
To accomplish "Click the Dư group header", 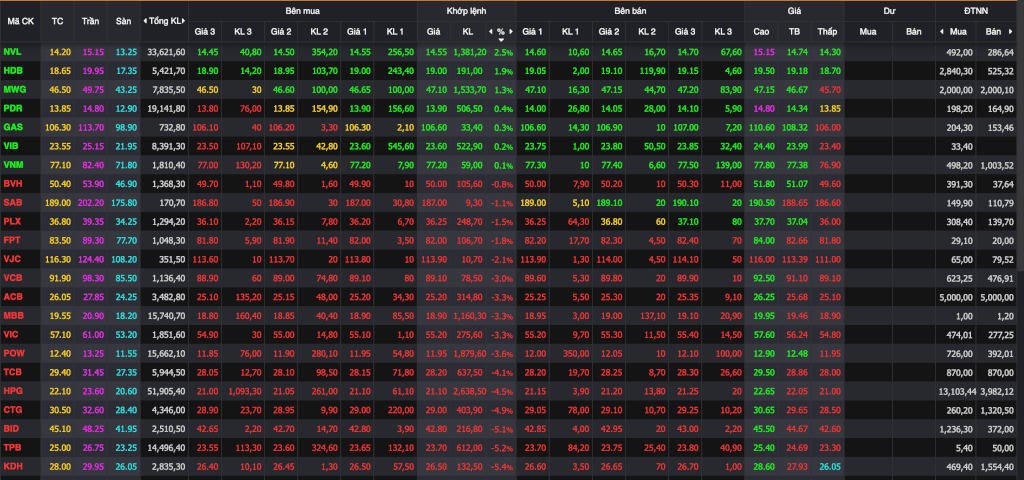I will click(889, 11).
